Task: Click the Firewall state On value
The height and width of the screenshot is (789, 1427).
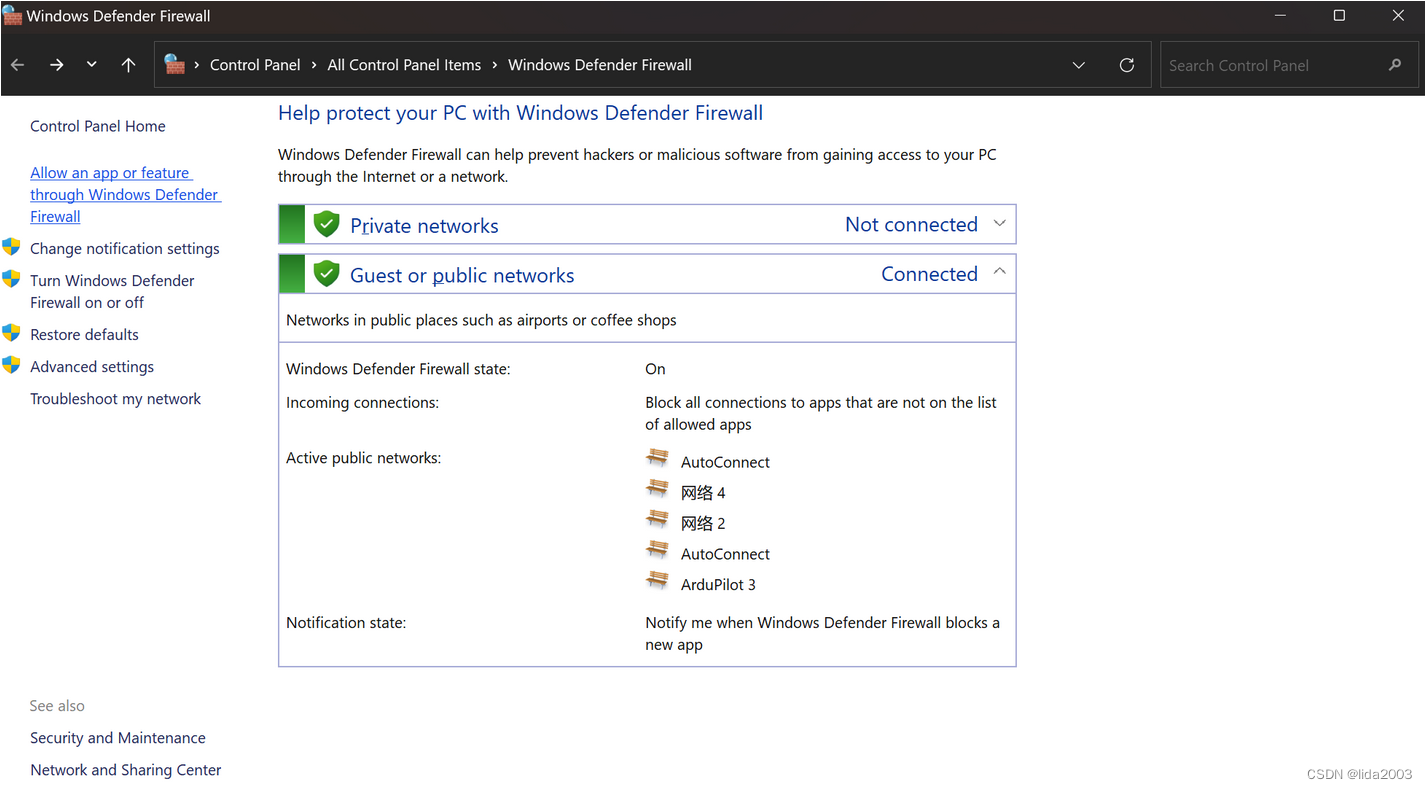Action: [x=655, y=369]
